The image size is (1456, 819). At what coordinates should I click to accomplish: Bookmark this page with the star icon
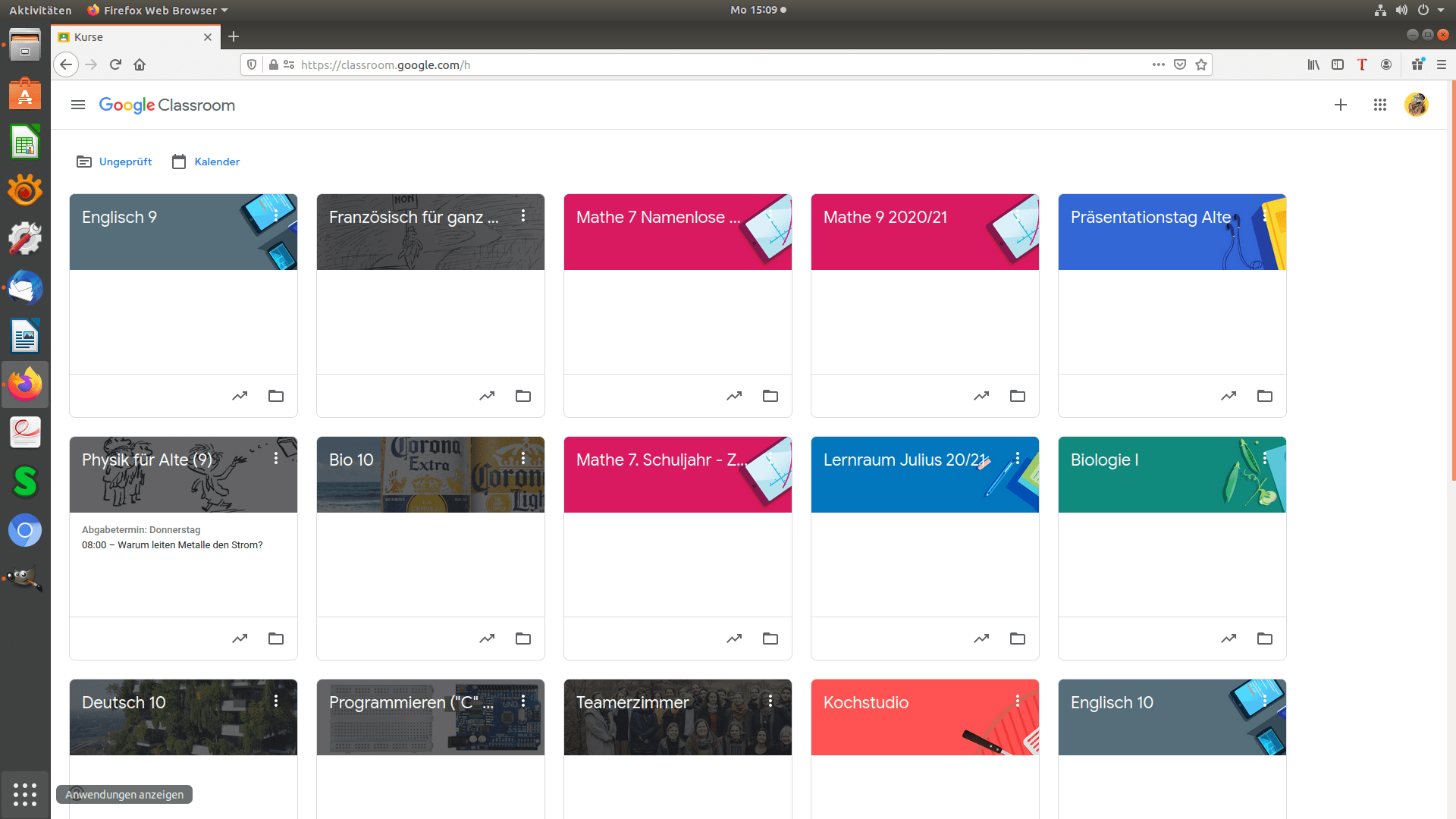click(x=1201, y=64)
